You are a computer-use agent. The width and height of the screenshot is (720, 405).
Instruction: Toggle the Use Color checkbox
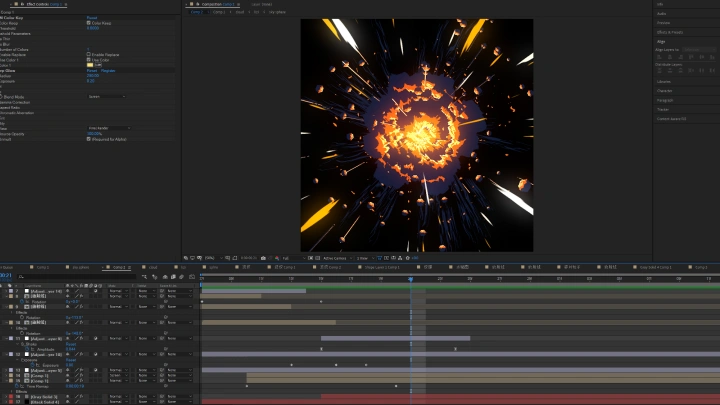click(89, 59)
